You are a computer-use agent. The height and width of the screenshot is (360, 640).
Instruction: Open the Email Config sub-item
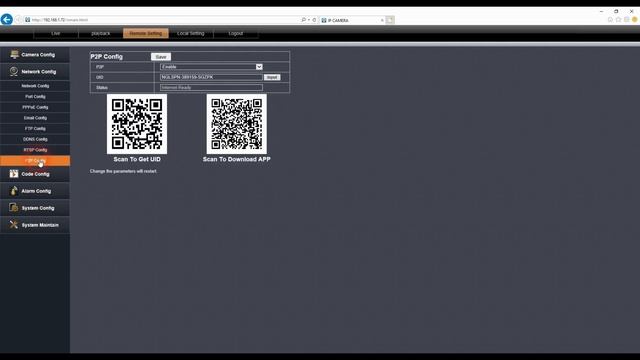coord(35,118)
